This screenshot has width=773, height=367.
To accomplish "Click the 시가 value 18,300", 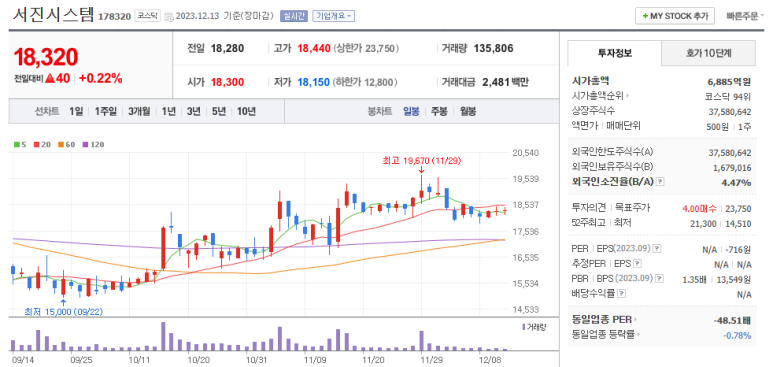I will [227, 82].
